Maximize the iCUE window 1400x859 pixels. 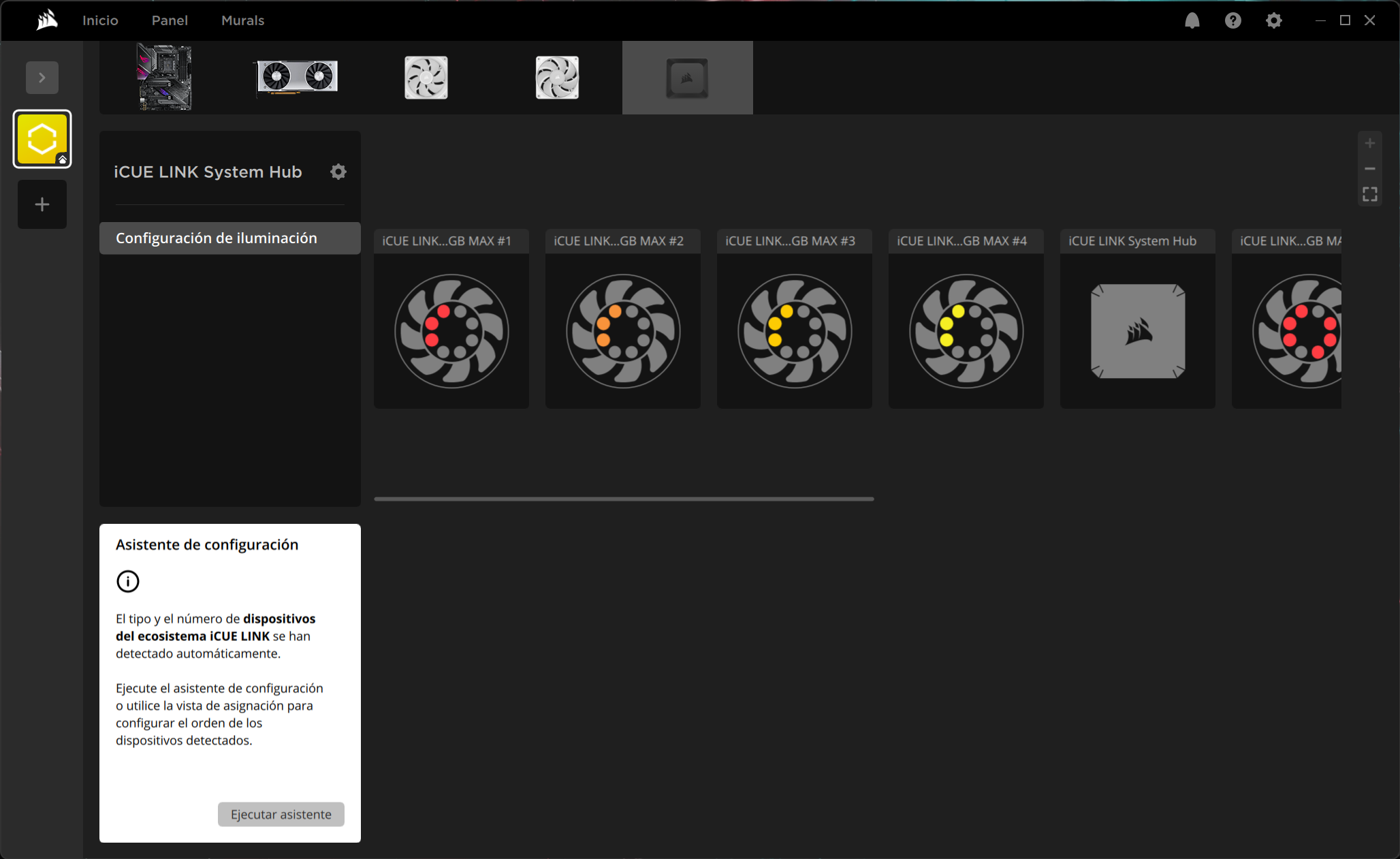coord(1345,20)
